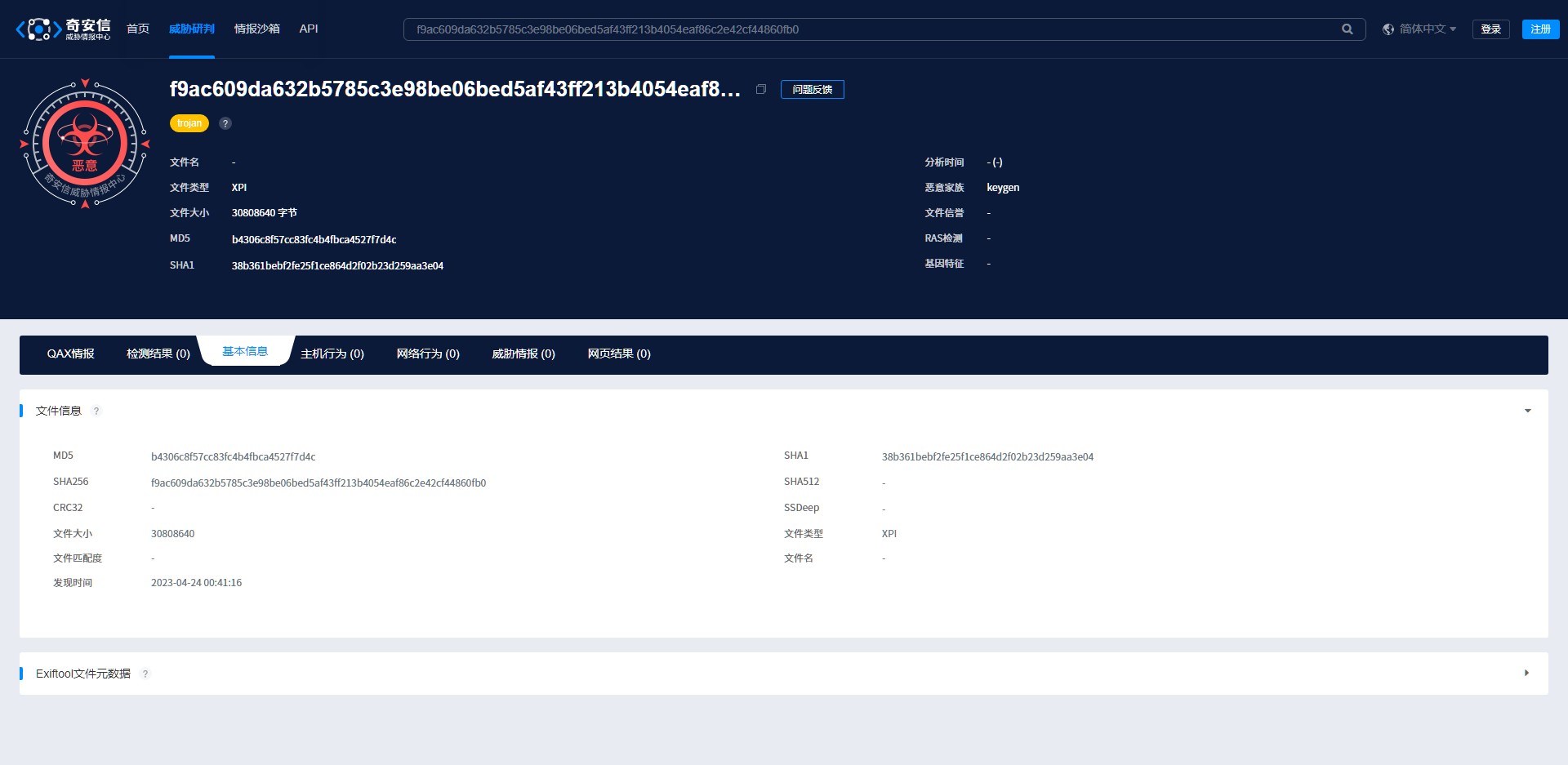The width and height of the screenshot is (1568, 765).
Task: Click the globe language icon
Action: (1388, 29)
